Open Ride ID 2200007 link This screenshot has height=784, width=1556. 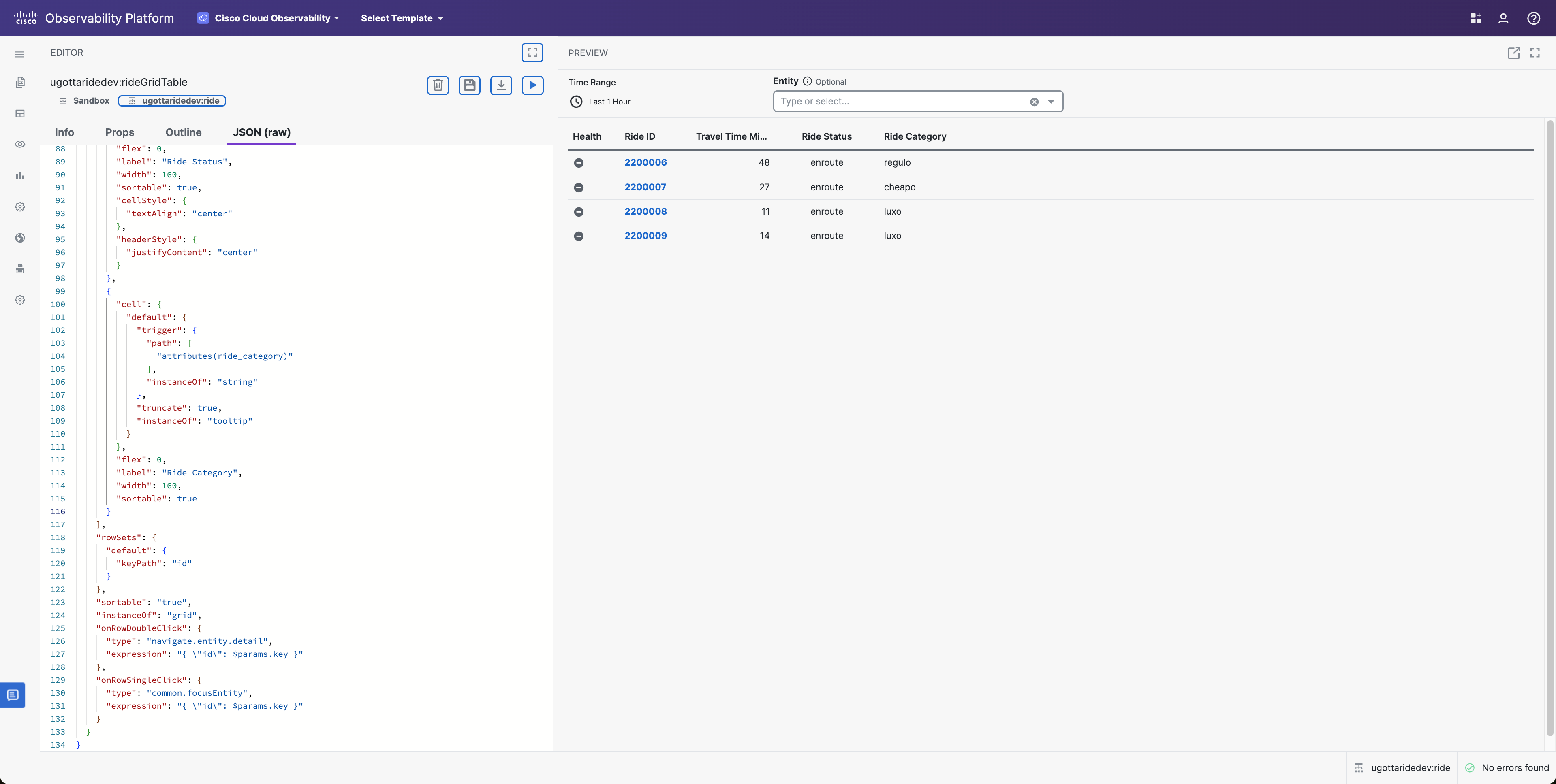point(645,187)
